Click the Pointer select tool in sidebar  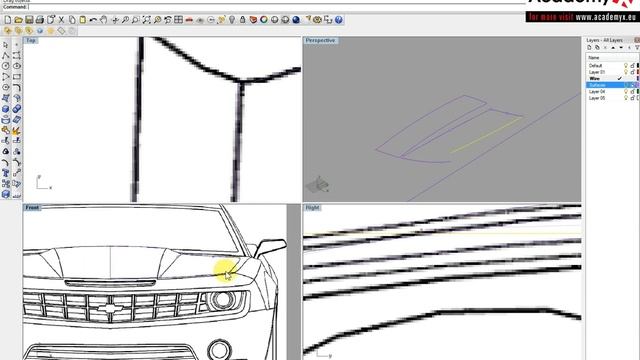[x=5, y=44]
